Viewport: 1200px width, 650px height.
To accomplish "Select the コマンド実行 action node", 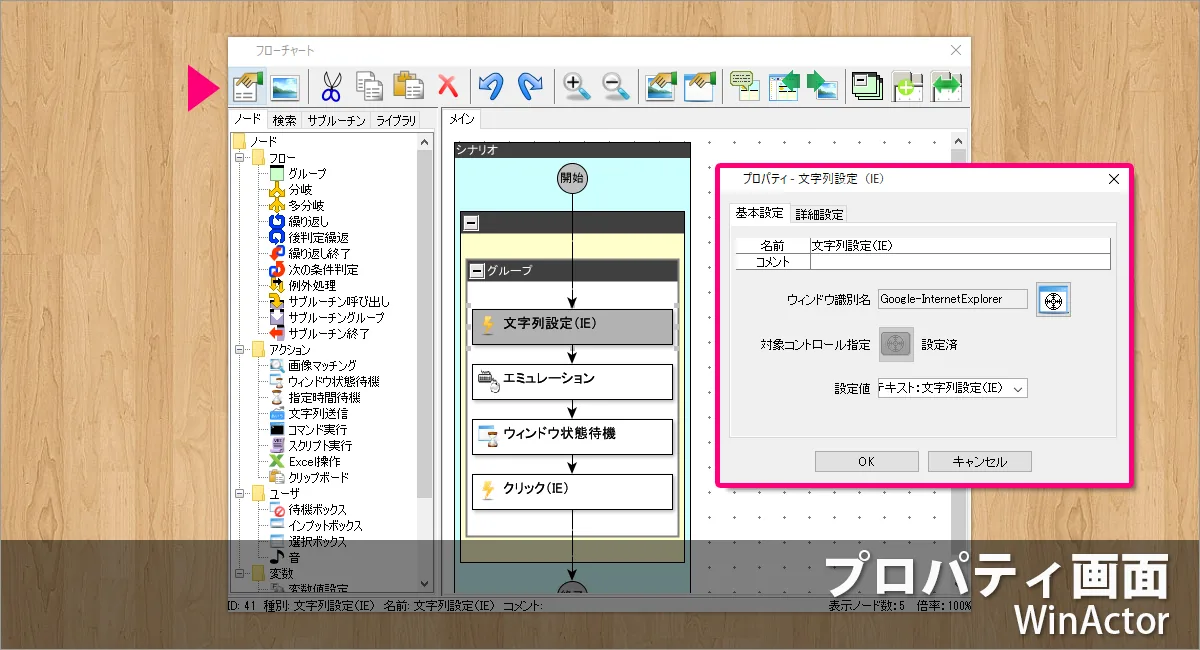I will (x=318, y=430).
